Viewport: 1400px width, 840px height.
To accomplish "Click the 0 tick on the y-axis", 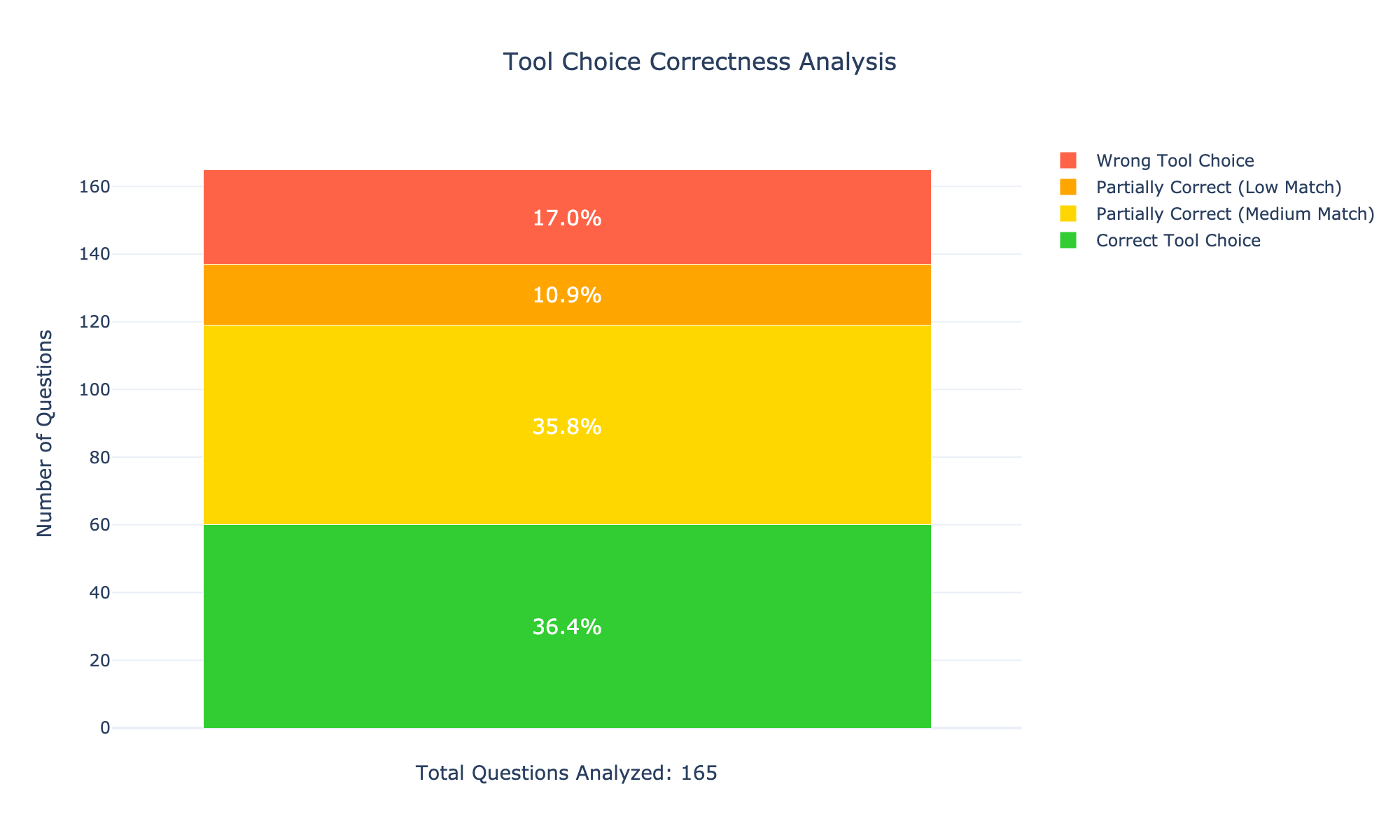I will 105,728.
